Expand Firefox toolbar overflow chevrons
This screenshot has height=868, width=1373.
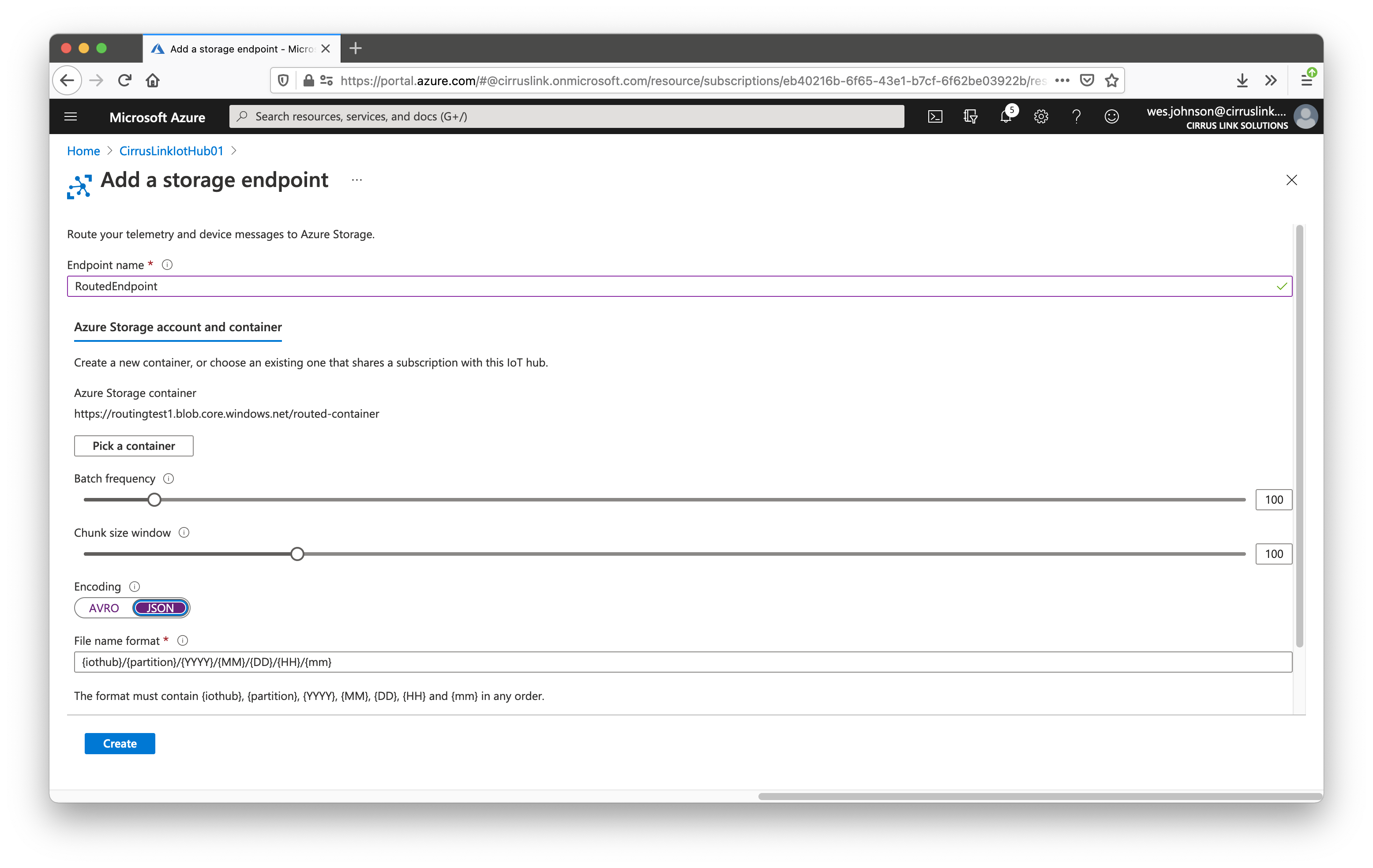[1271, 80]
